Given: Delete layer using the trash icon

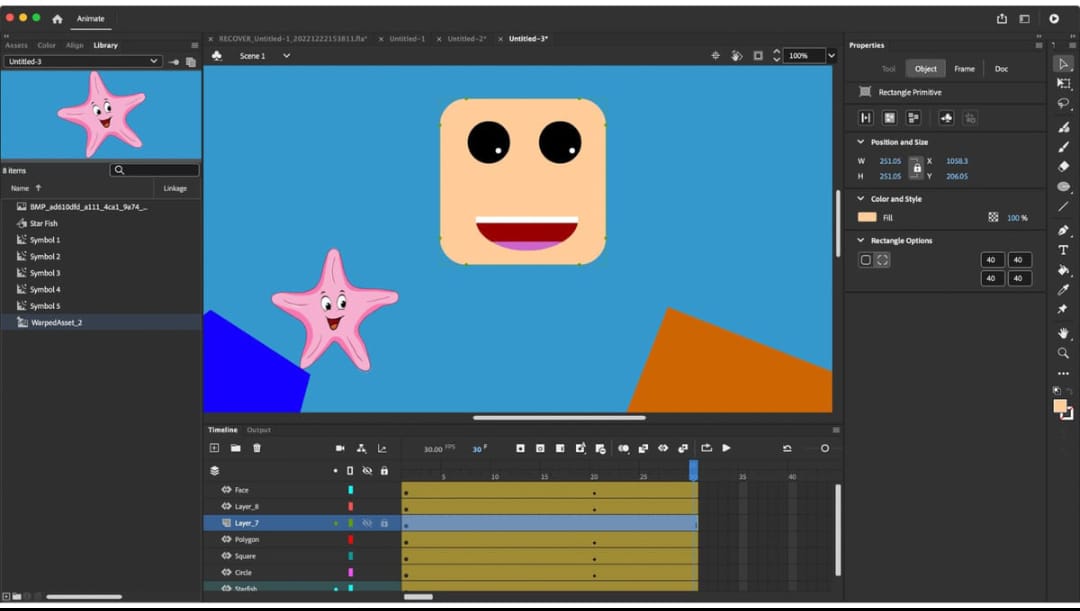Looking at the screenshot, I should coord(257,448).
